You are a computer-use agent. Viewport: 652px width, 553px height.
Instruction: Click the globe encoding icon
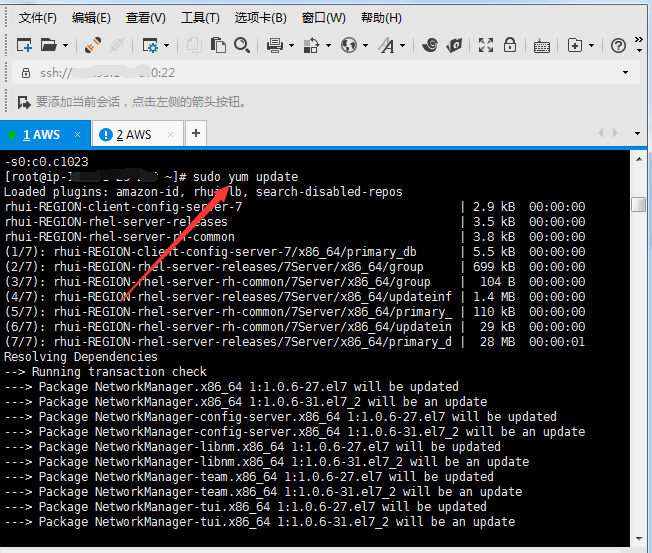pyautogui.click(x=349, y=45)
